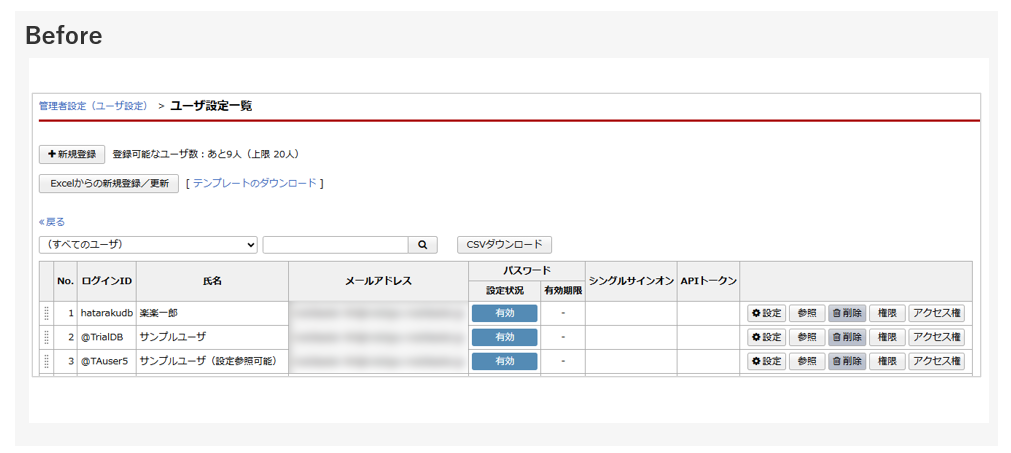Click 権限 button for hatarakudb
This screenshot has width=1011, height=453.
(x=887, y=314)
